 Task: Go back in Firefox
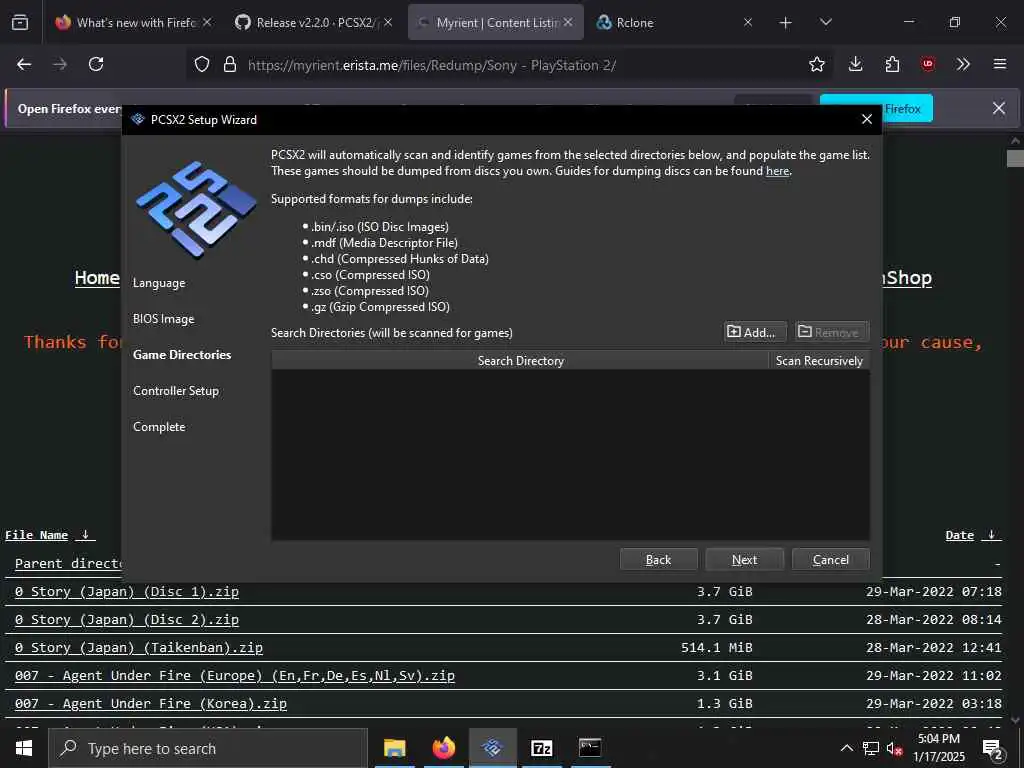tap(24, 64)
